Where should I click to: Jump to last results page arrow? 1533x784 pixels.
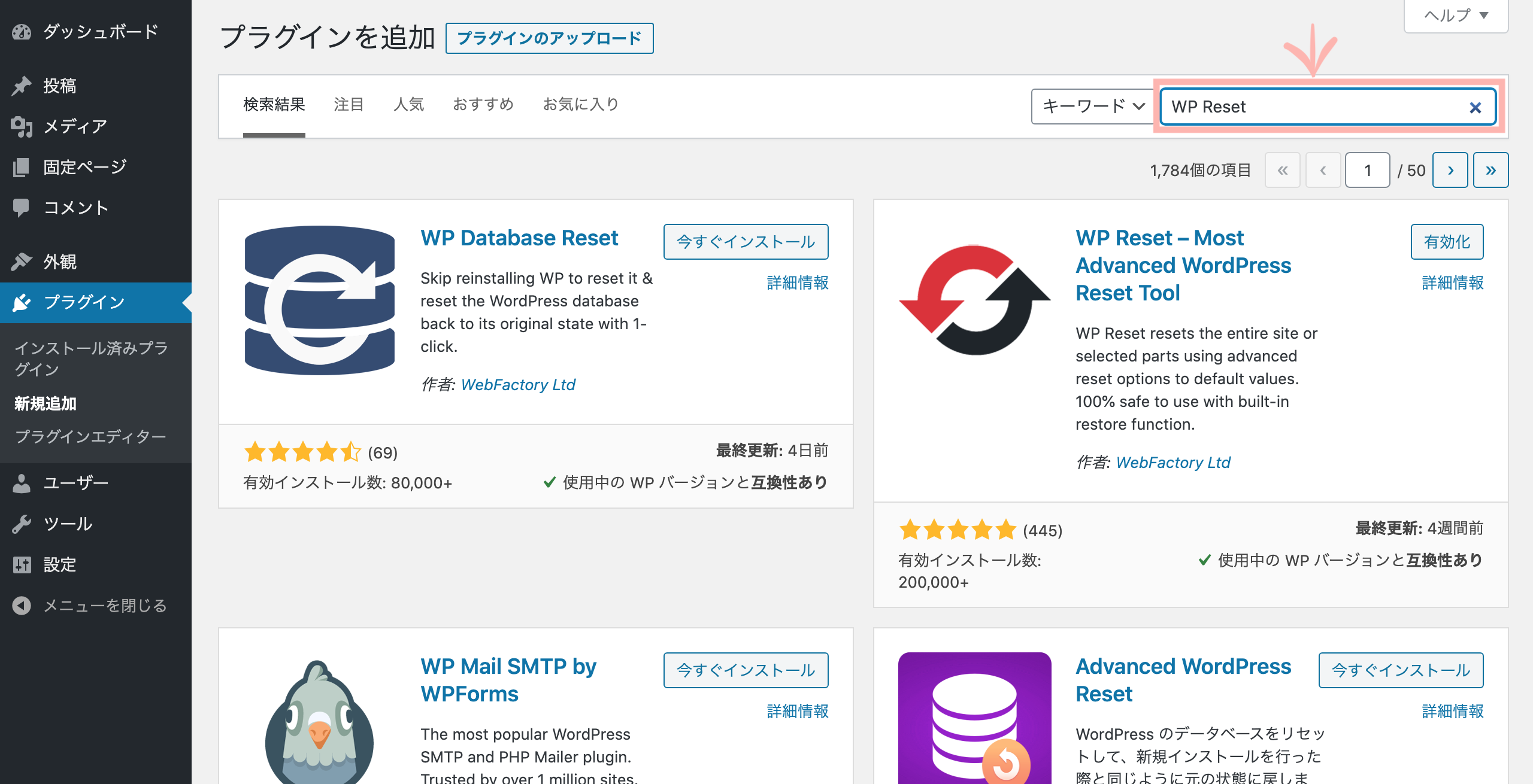point(1490,171)
